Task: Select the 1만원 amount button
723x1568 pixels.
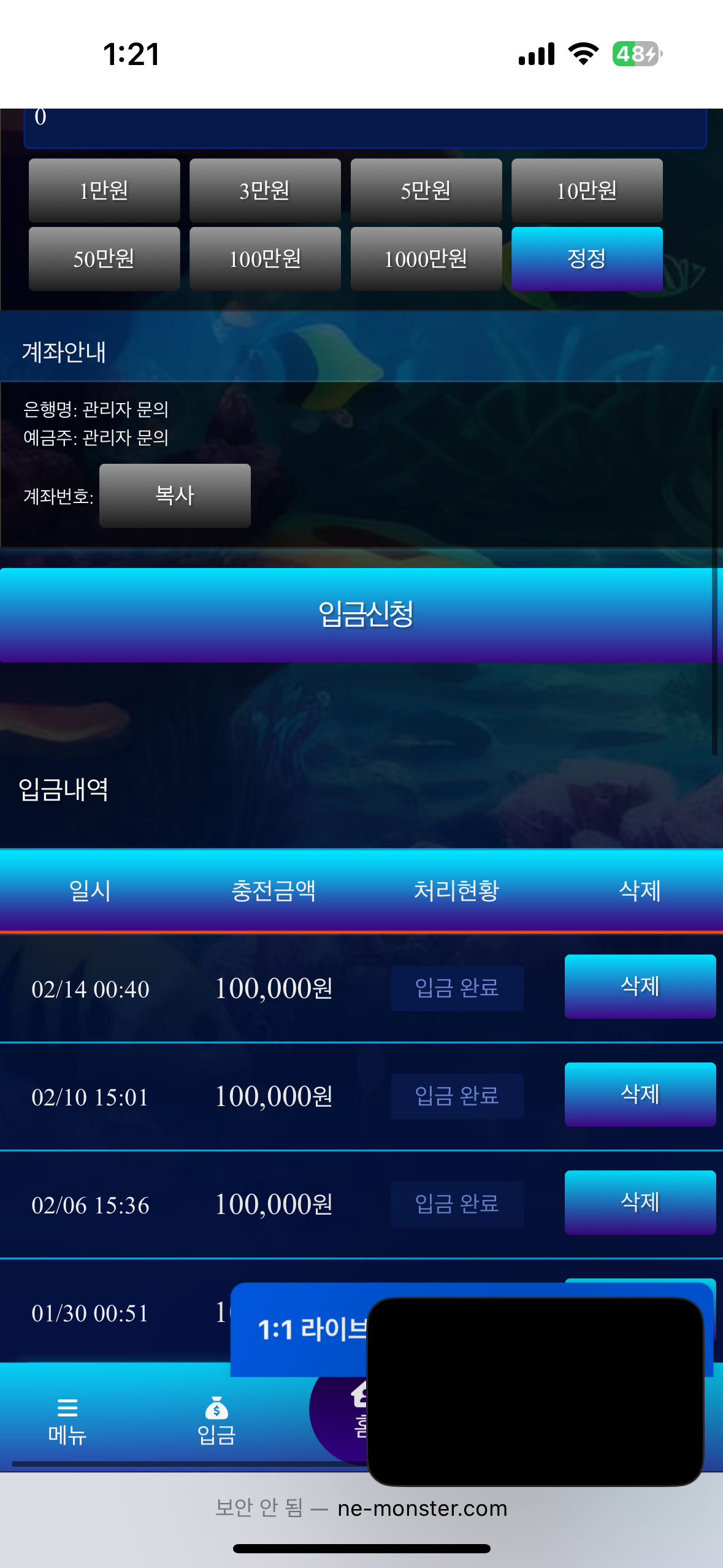Action: (104, 191)
